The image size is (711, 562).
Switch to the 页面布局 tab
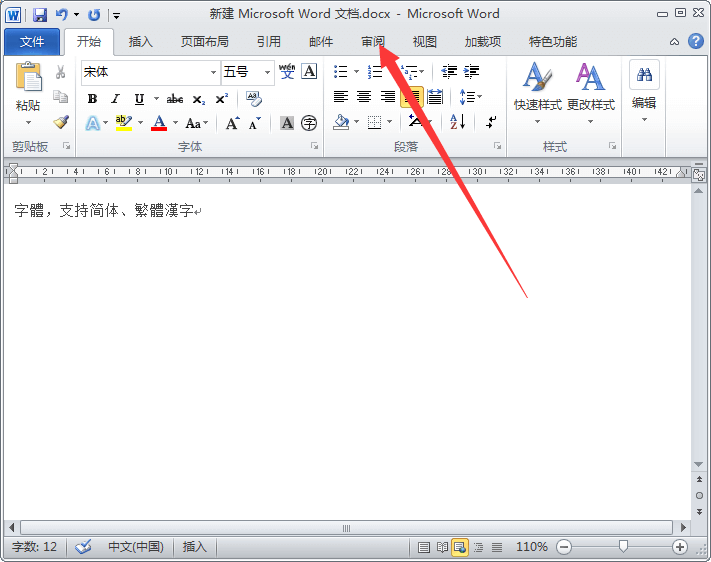pos(204,42)
